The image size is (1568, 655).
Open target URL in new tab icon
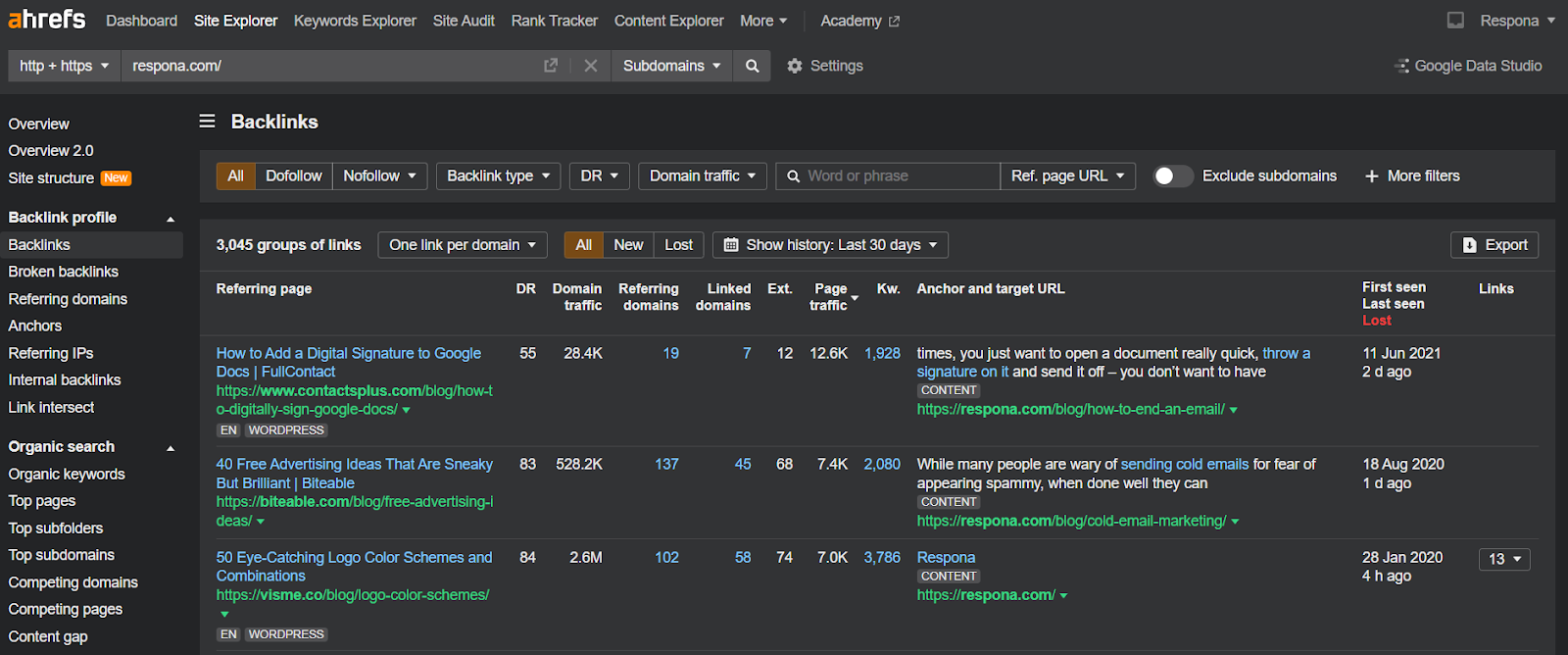(x=551, y=66)
